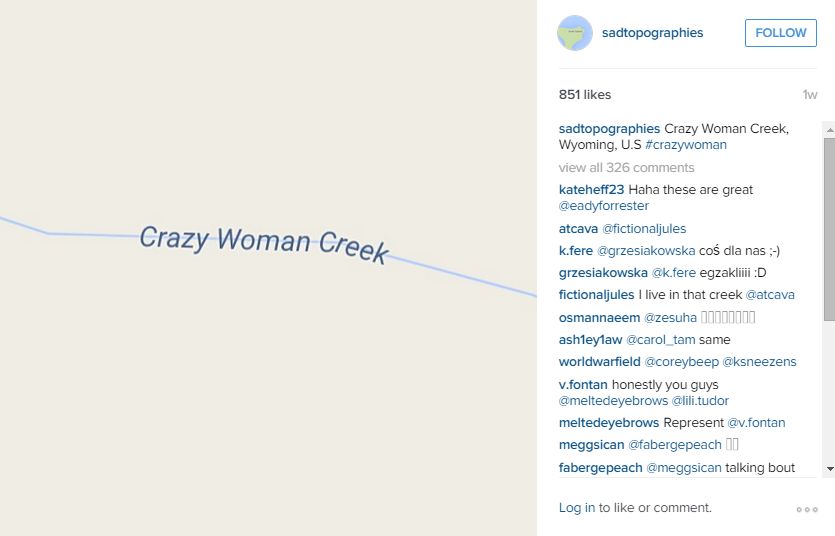This screenshot has width=835, height=536.
Task: Open the fictionaljules commenter profile
Action: point(596,295)
